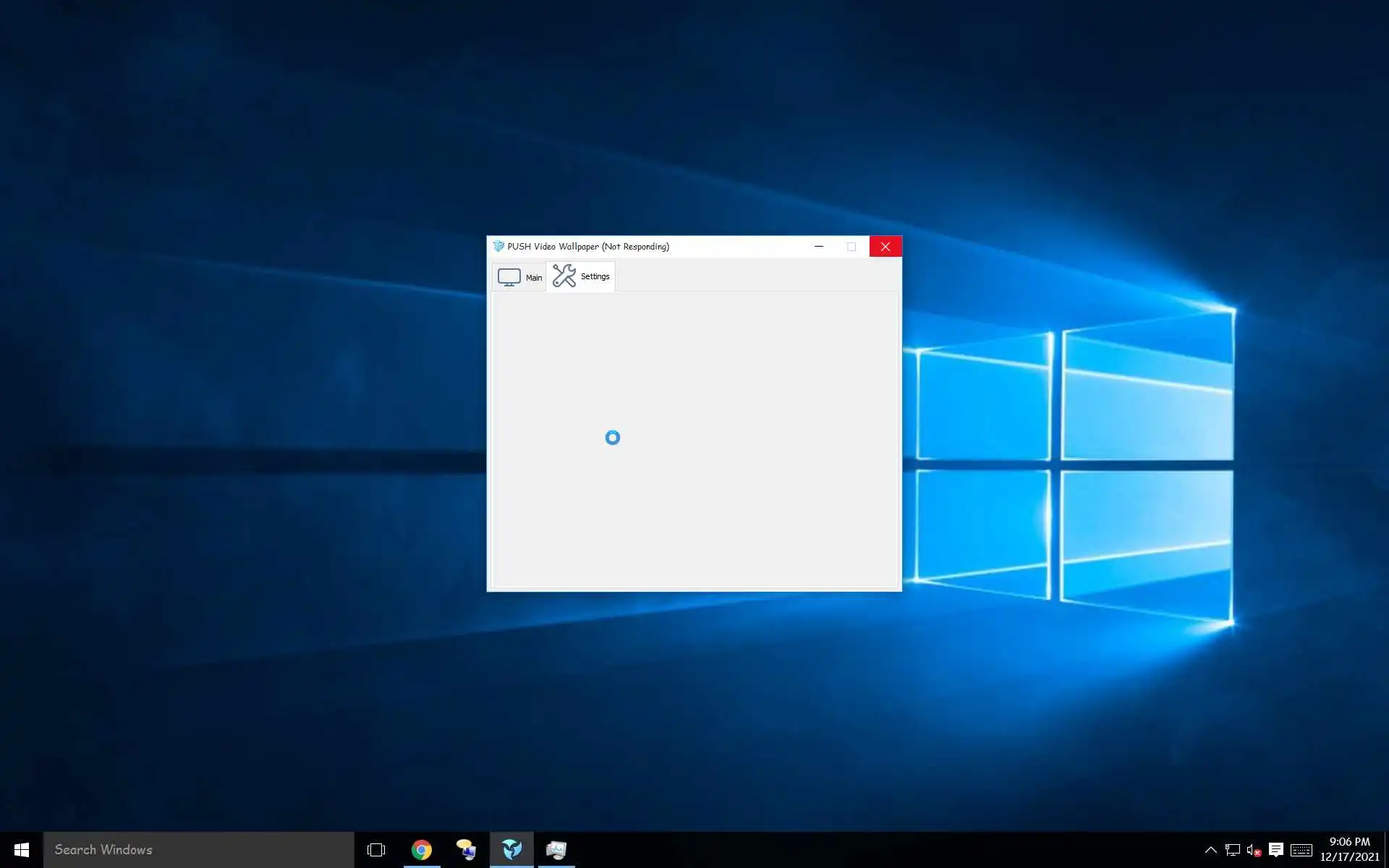Open the muted volume tray icon
Screen dimensions: 1389x868
click(x=1254, y=850)
